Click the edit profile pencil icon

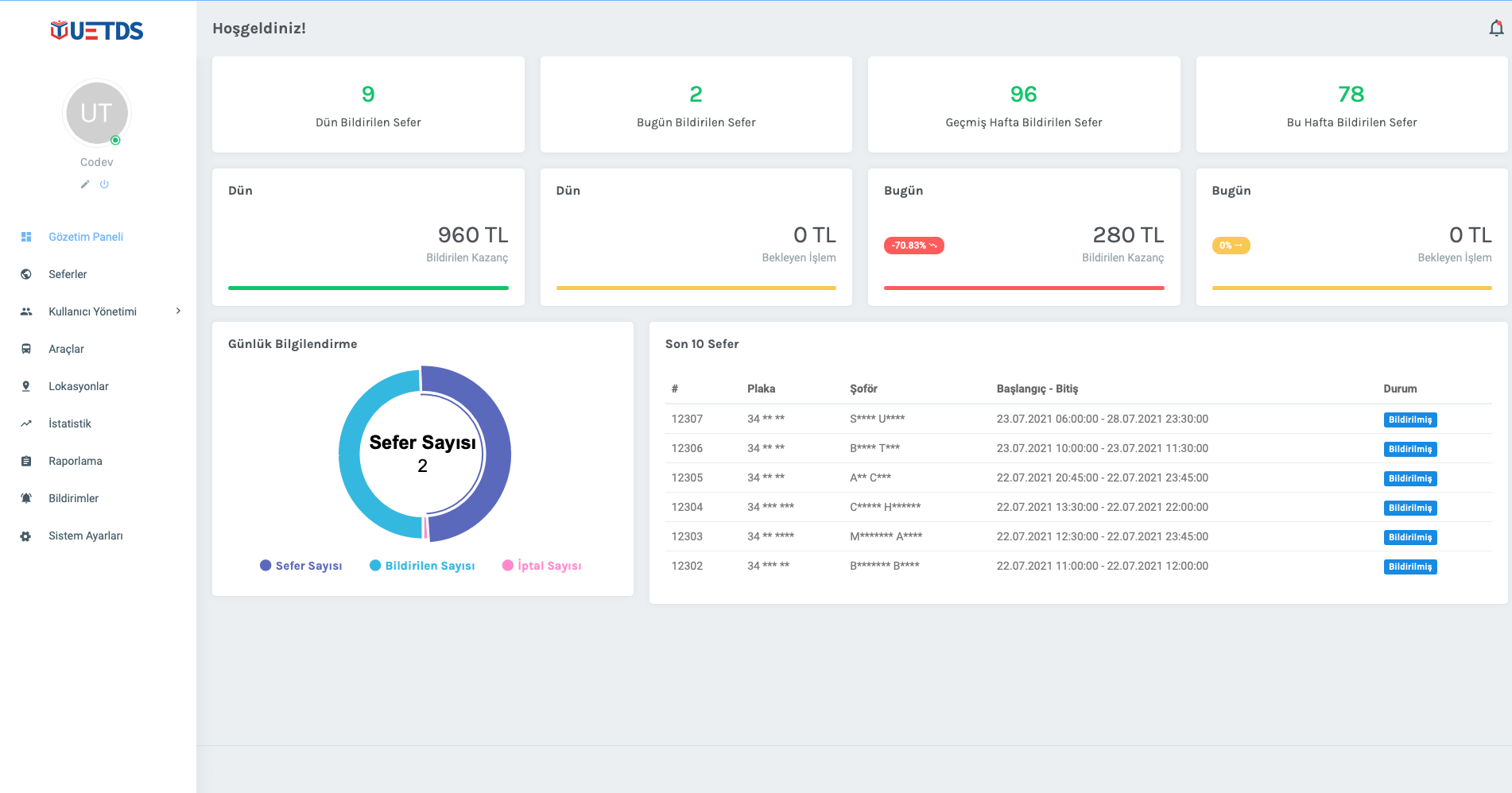point(85,184)
